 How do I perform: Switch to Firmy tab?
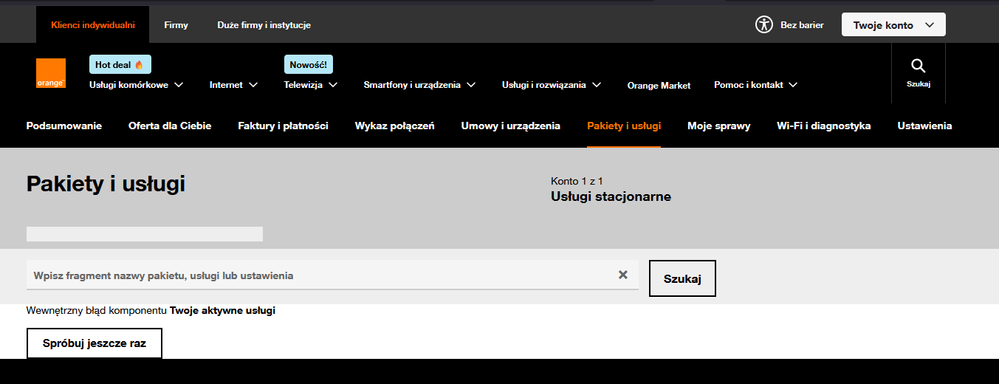point(176,25)
